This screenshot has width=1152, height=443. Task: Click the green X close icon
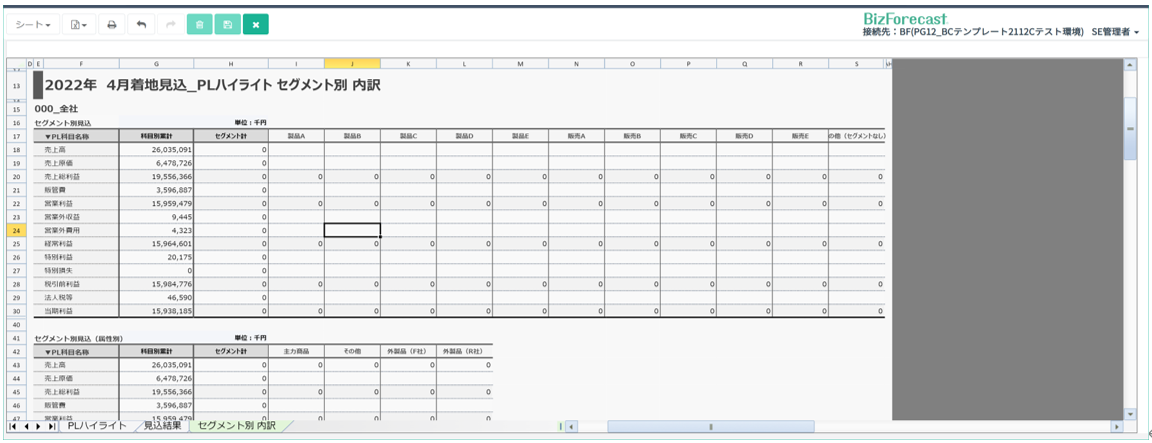click(255, 24)
